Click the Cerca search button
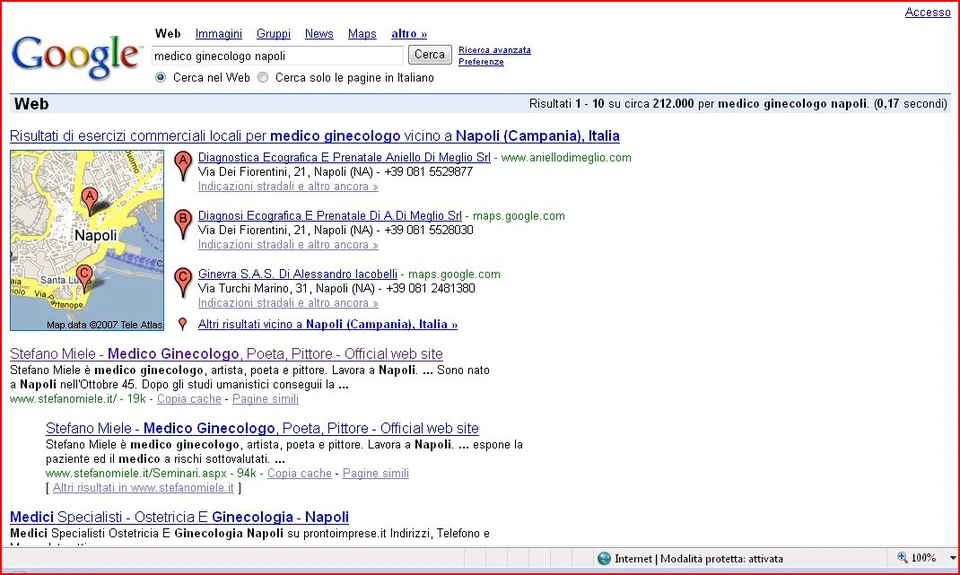This screenshot has height=575, width=960. (x=430, y=54)
